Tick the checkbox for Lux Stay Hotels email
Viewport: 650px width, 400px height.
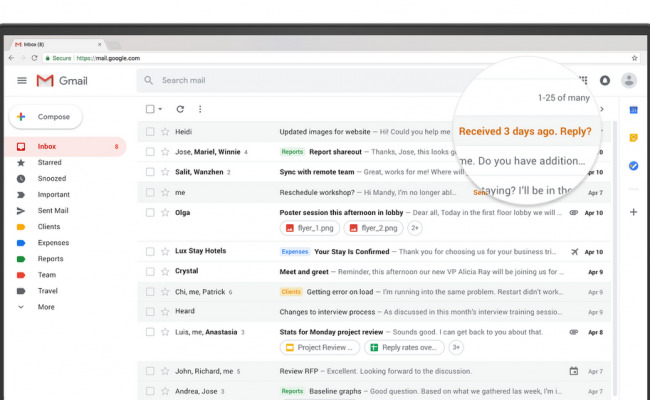[150, 251]
